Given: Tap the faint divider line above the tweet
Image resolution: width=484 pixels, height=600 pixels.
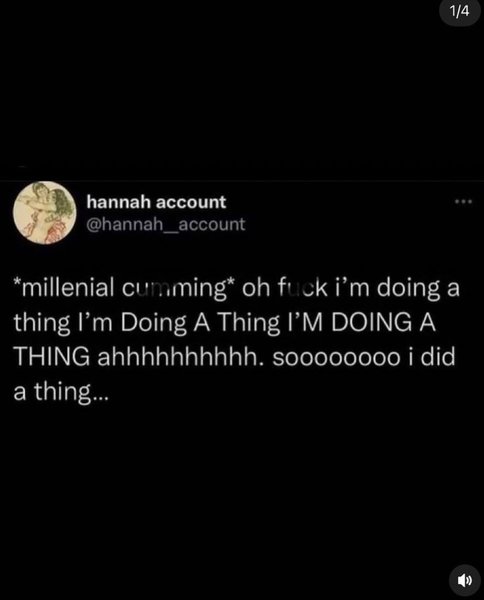Looking at the screenshot, I should (242, 179).
